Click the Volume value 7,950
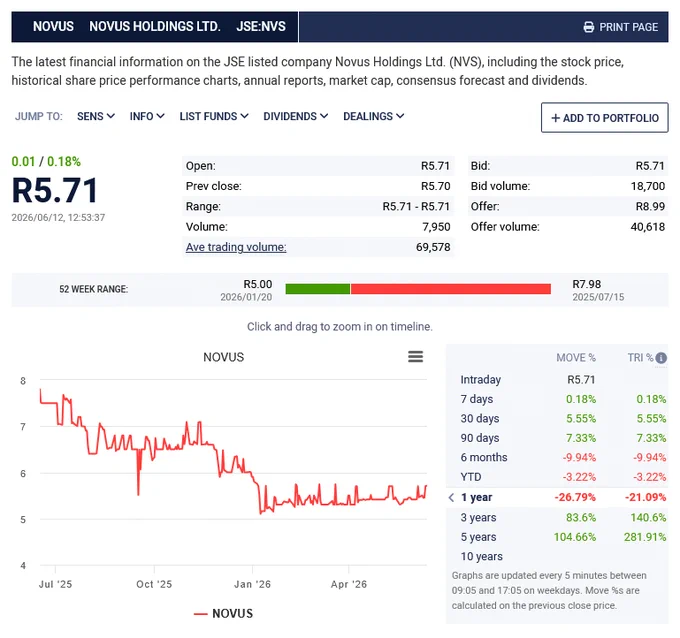 click(x=436, y=226)
